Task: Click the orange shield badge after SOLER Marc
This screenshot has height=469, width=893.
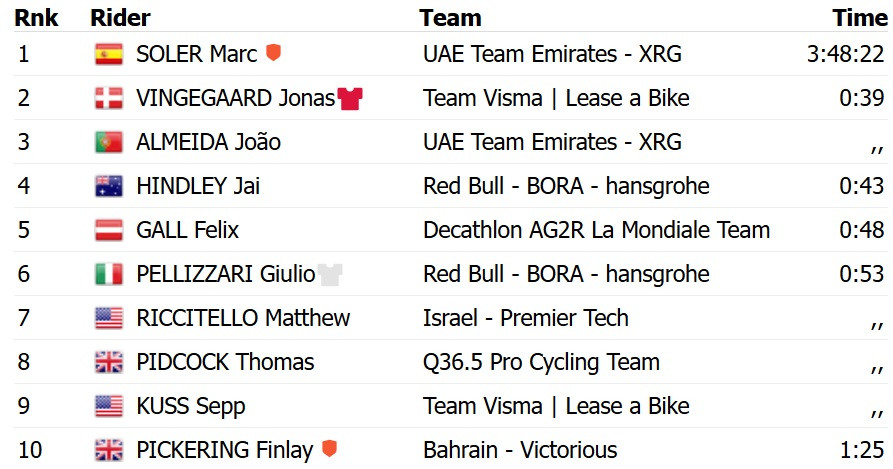Action: pos(273,54)
